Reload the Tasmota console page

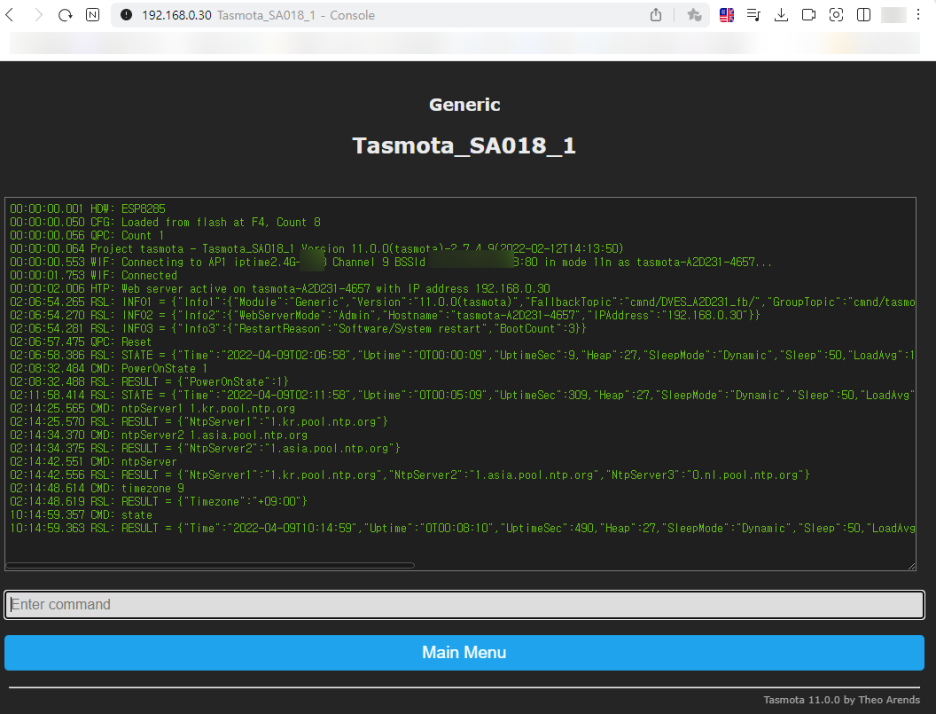coord(65,15)
